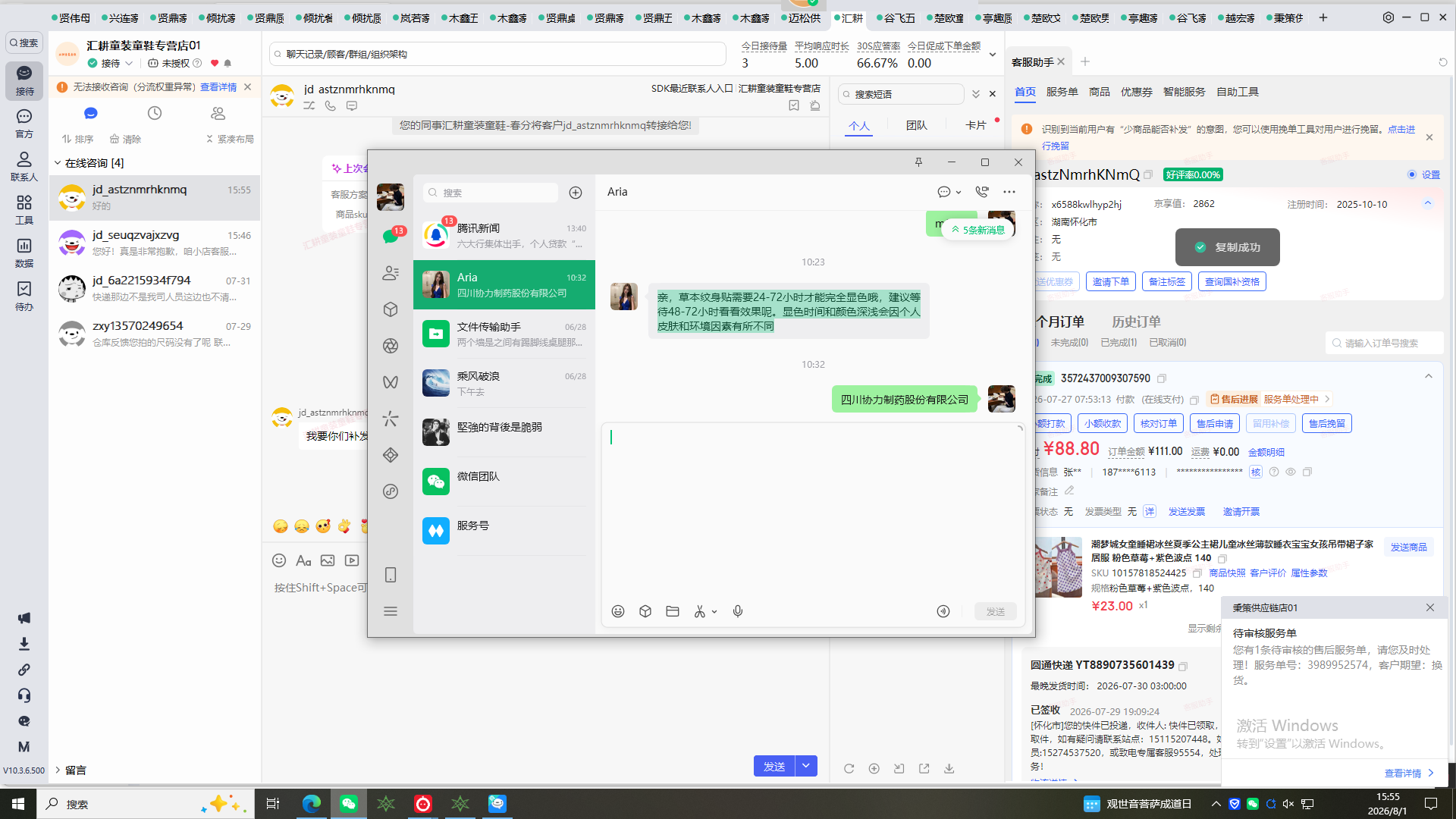1456x819 pixels.
Task: Open the 历史订单 tab
Action: [x=1136, y=322]
